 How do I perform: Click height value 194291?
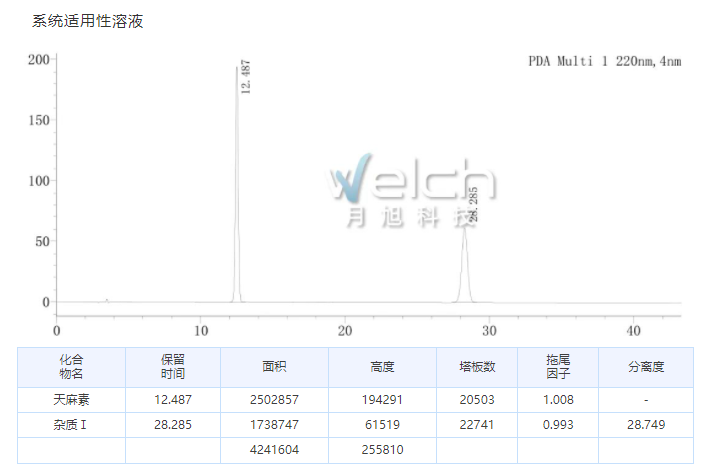pos(382,400)
